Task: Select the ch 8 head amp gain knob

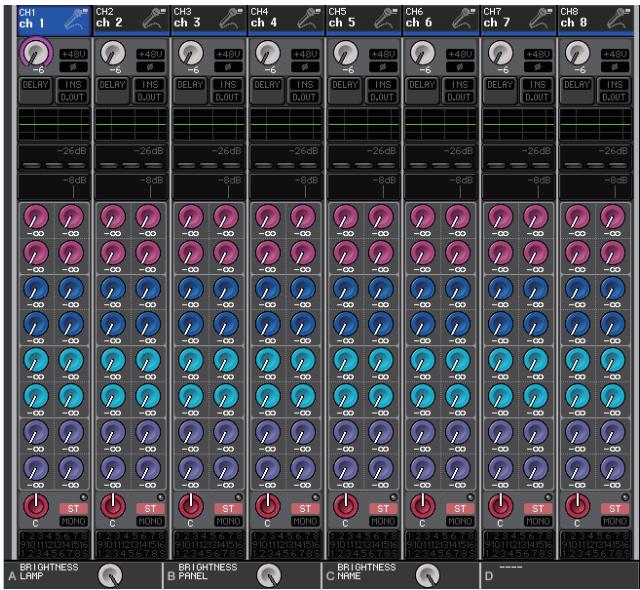Action: (577, 52)
